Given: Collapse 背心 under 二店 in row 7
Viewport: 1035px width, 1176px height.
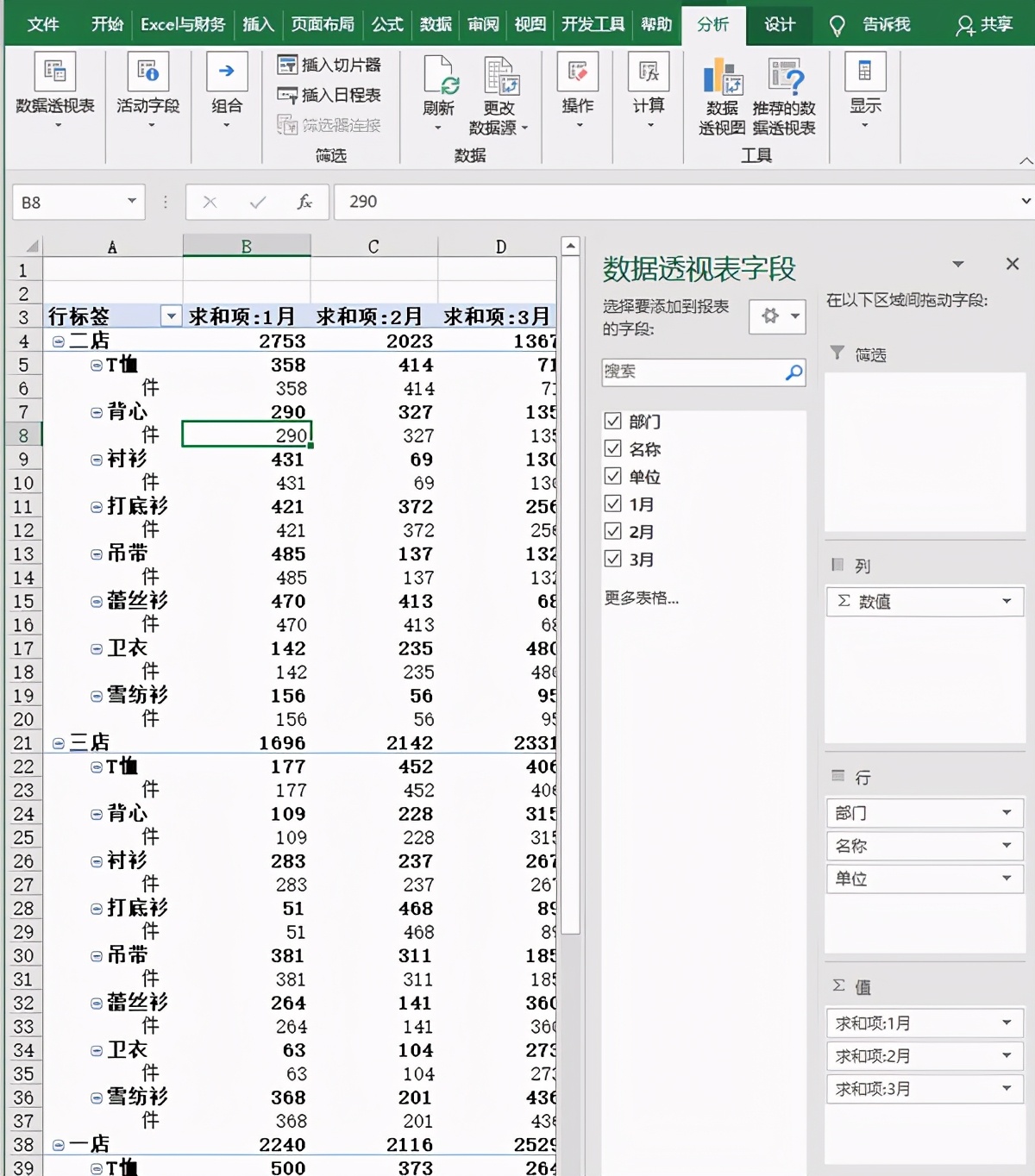Looking at the screenshot, I should point(97,412).
